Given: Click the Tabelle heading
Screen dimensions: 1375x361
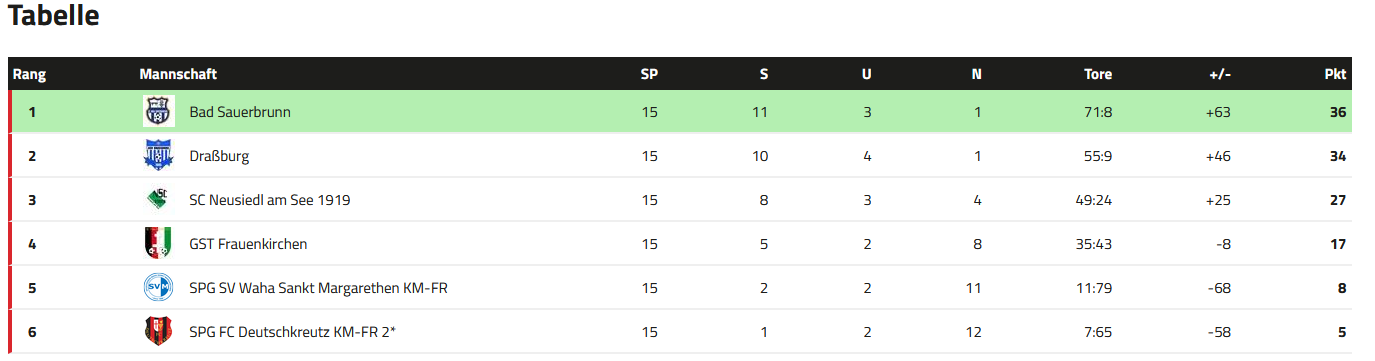Looking at the screenshot, I should (54, 17).
